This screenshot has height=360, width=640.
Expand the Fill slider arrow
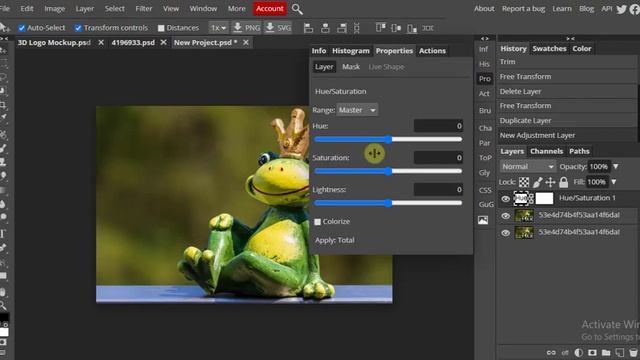(613, 182)
